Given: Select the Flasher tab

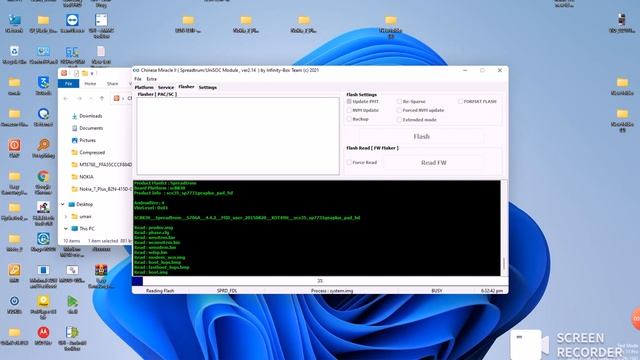Looking at the screenshot, I should point(186,87).
